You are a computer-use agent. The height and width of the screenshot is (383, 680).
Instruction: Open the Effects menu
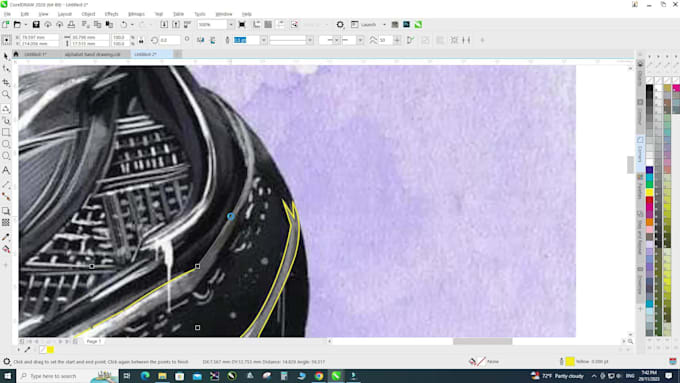pos(111,14)
